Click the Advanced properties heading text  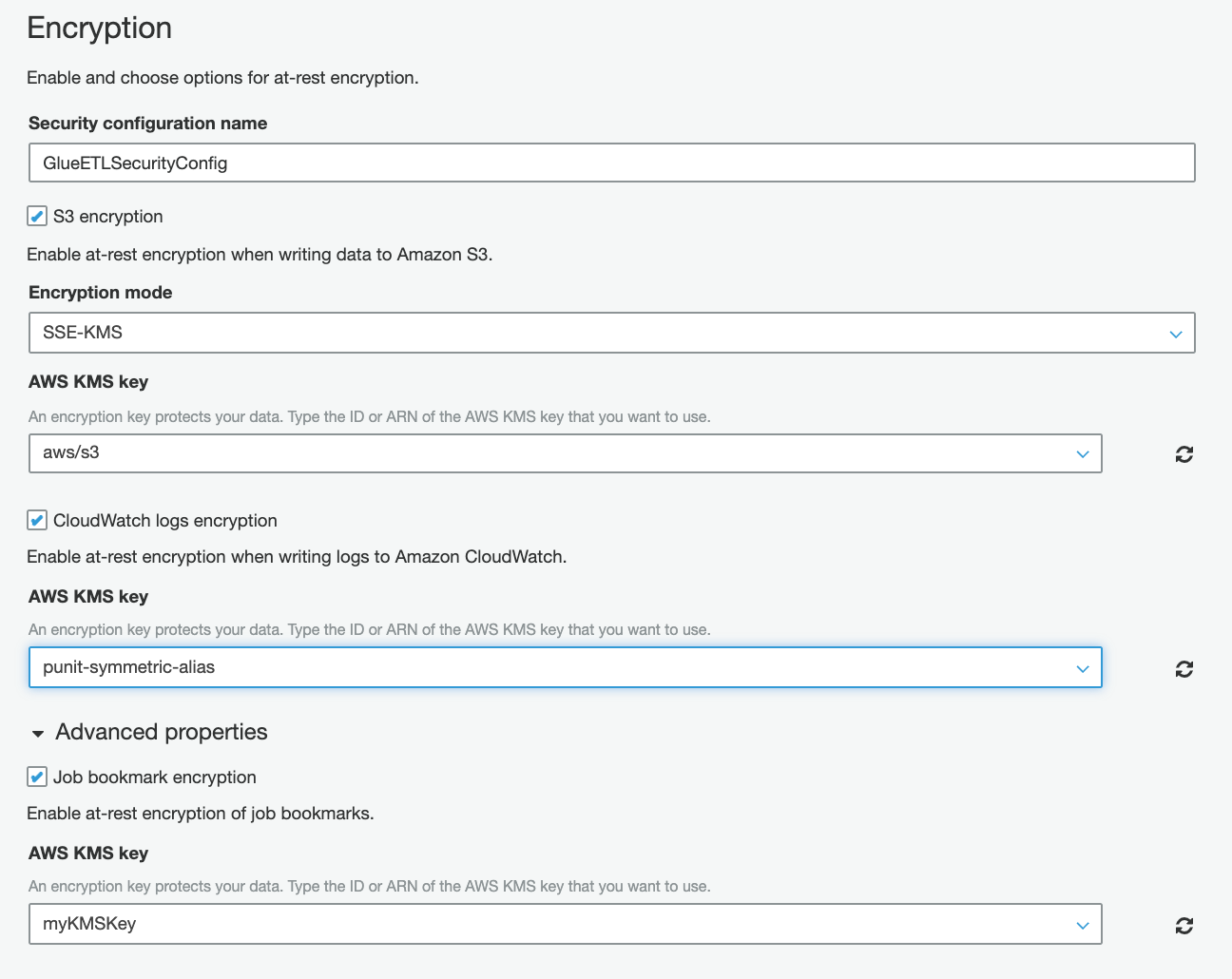click(162, 732)
